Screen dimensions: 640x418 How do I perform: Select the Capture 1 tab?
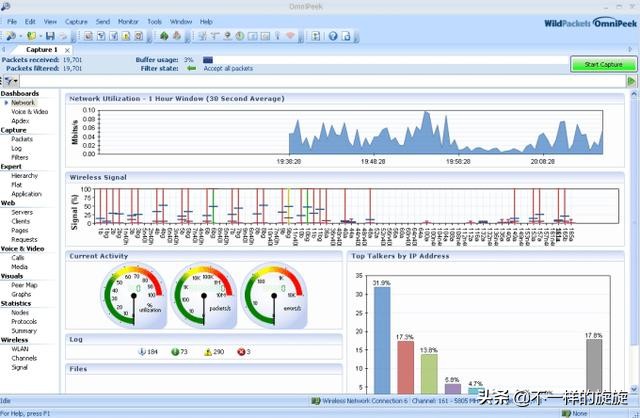[x=42, y=49]
